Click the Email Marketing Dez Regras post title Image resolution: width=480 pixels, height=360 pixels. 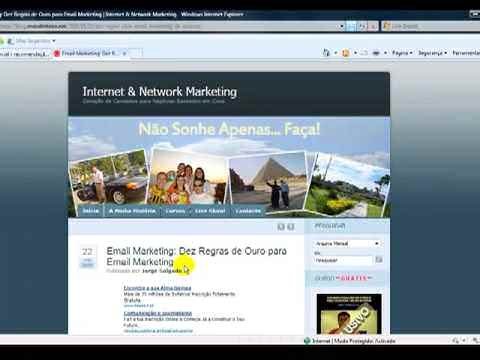[196, 256]
